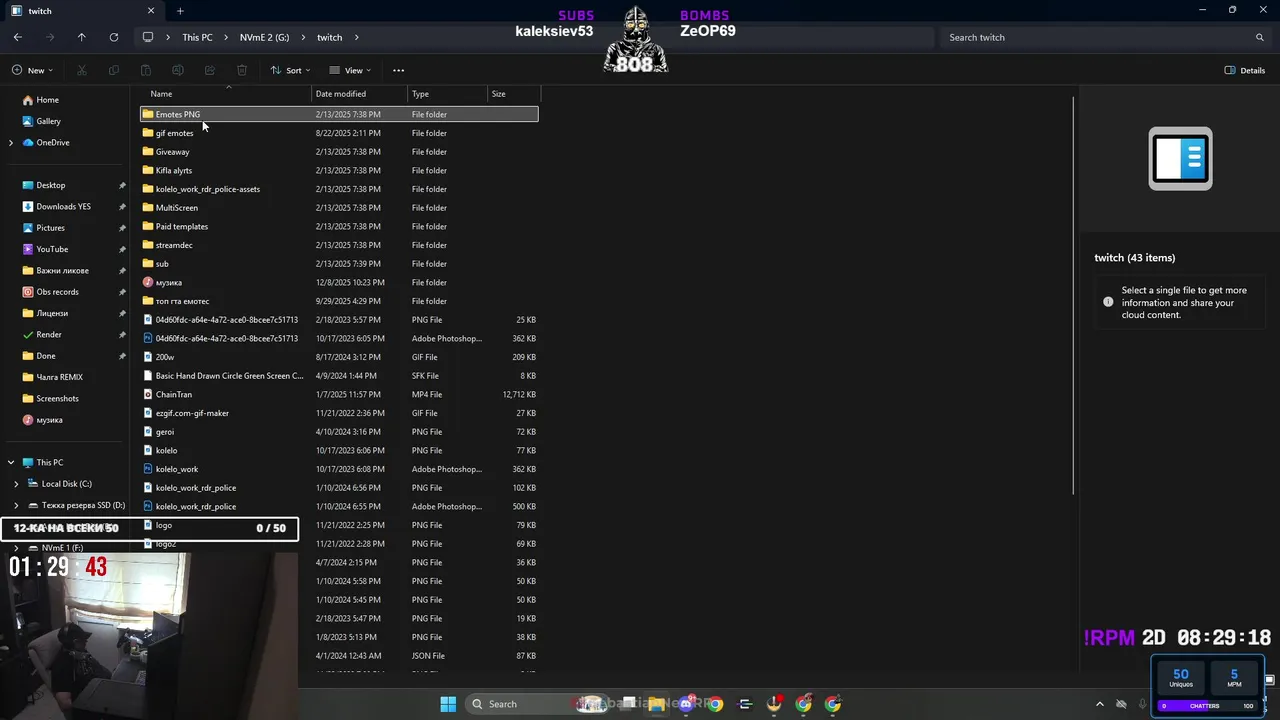Select the kolelo_work Photoshop file
The width and height of the screenshot is (1280, 720).
click(x=339, y=469)
